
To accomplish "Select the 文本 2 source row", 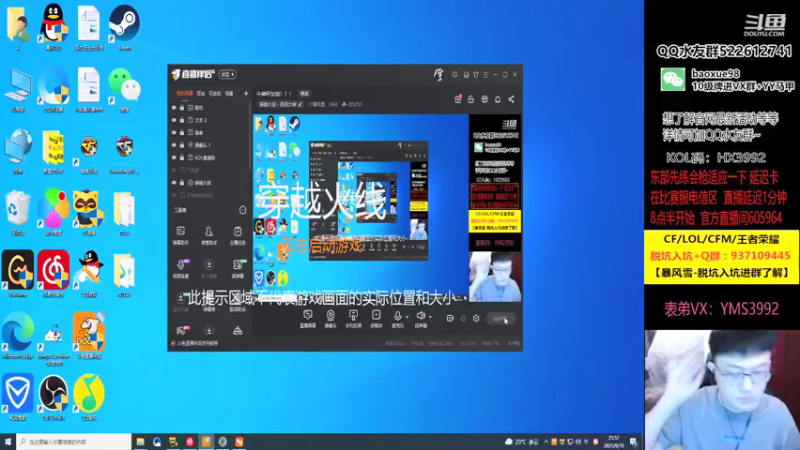I will point(209,120).
